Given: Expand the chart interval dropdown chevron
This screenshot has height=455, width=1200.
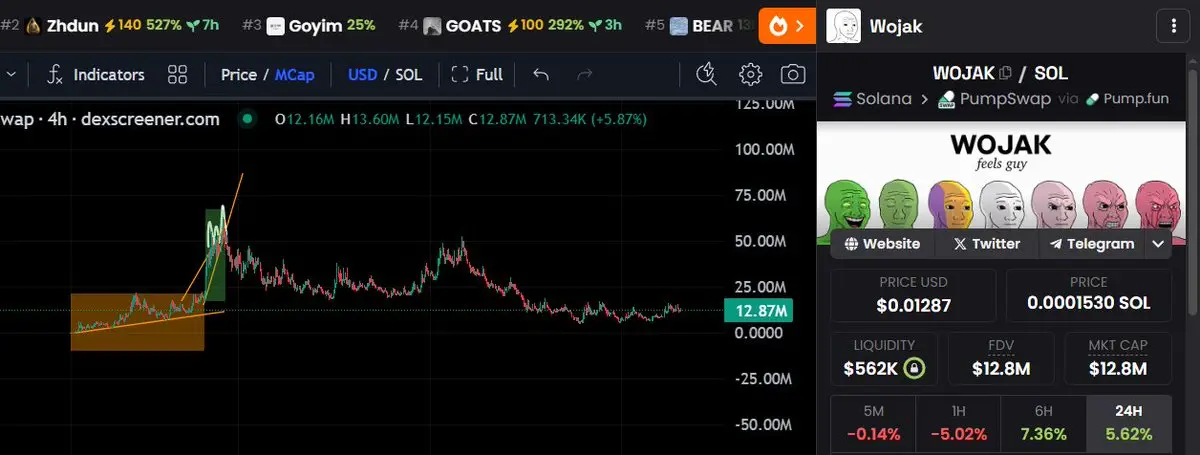Looking at the screenshot, I should (11, 74).
